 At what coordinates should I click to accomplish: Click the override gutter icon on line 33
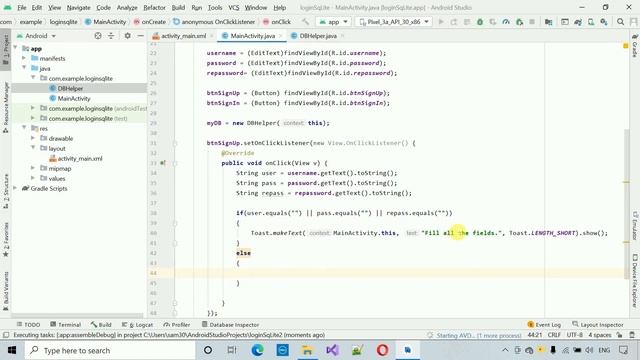click(x=162, y=163)
